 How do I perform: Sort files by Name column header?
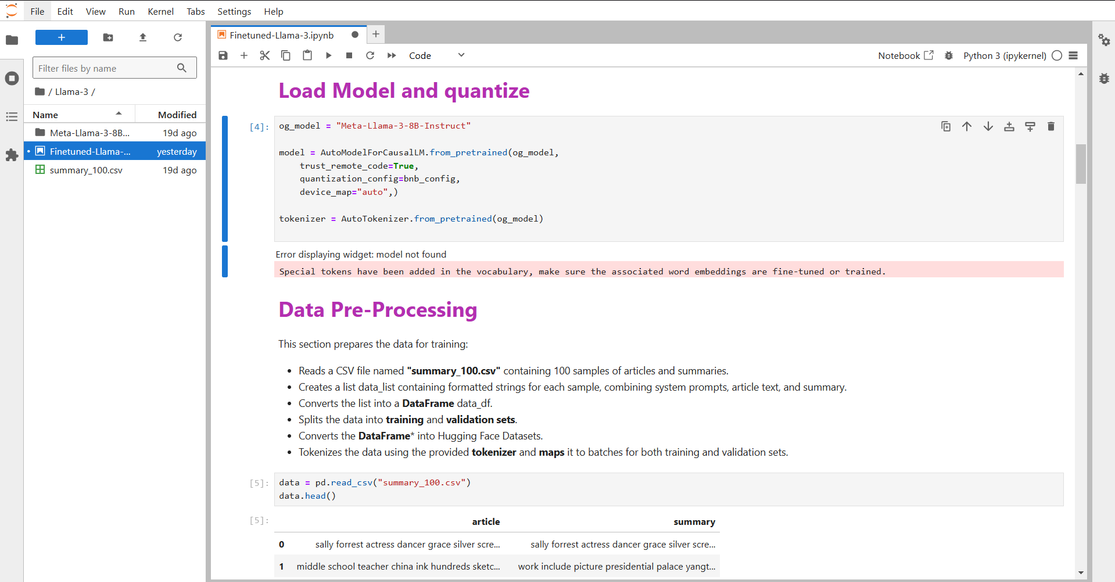click(80, 115)
